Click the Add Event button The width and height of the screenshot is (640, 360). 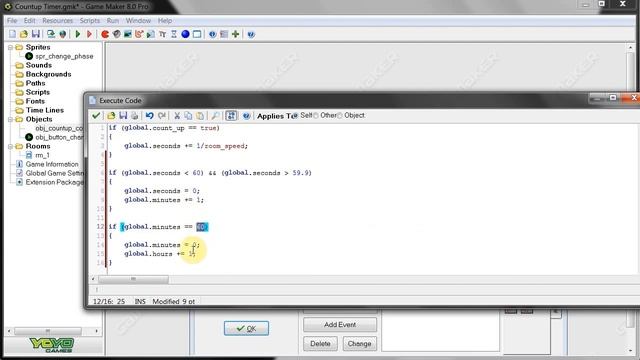tap(340, 324)
